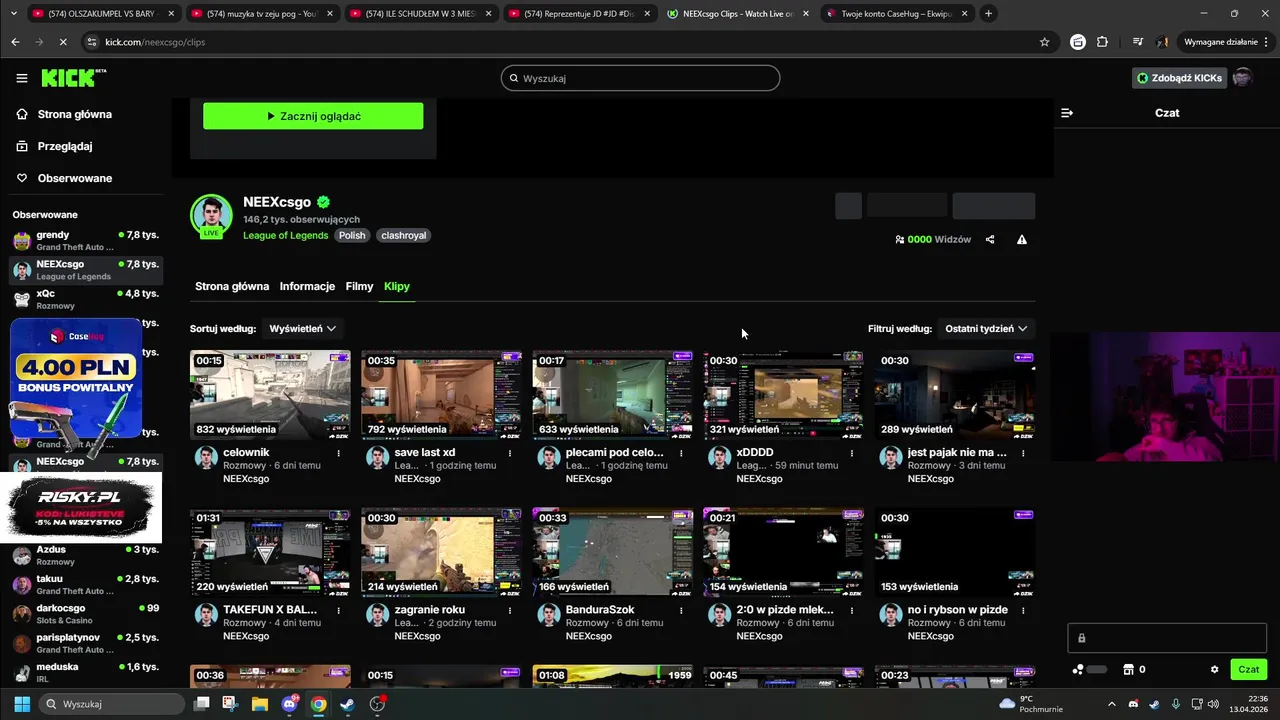
Task: Open 'League of Legends' category link
Action: [285, 235]
